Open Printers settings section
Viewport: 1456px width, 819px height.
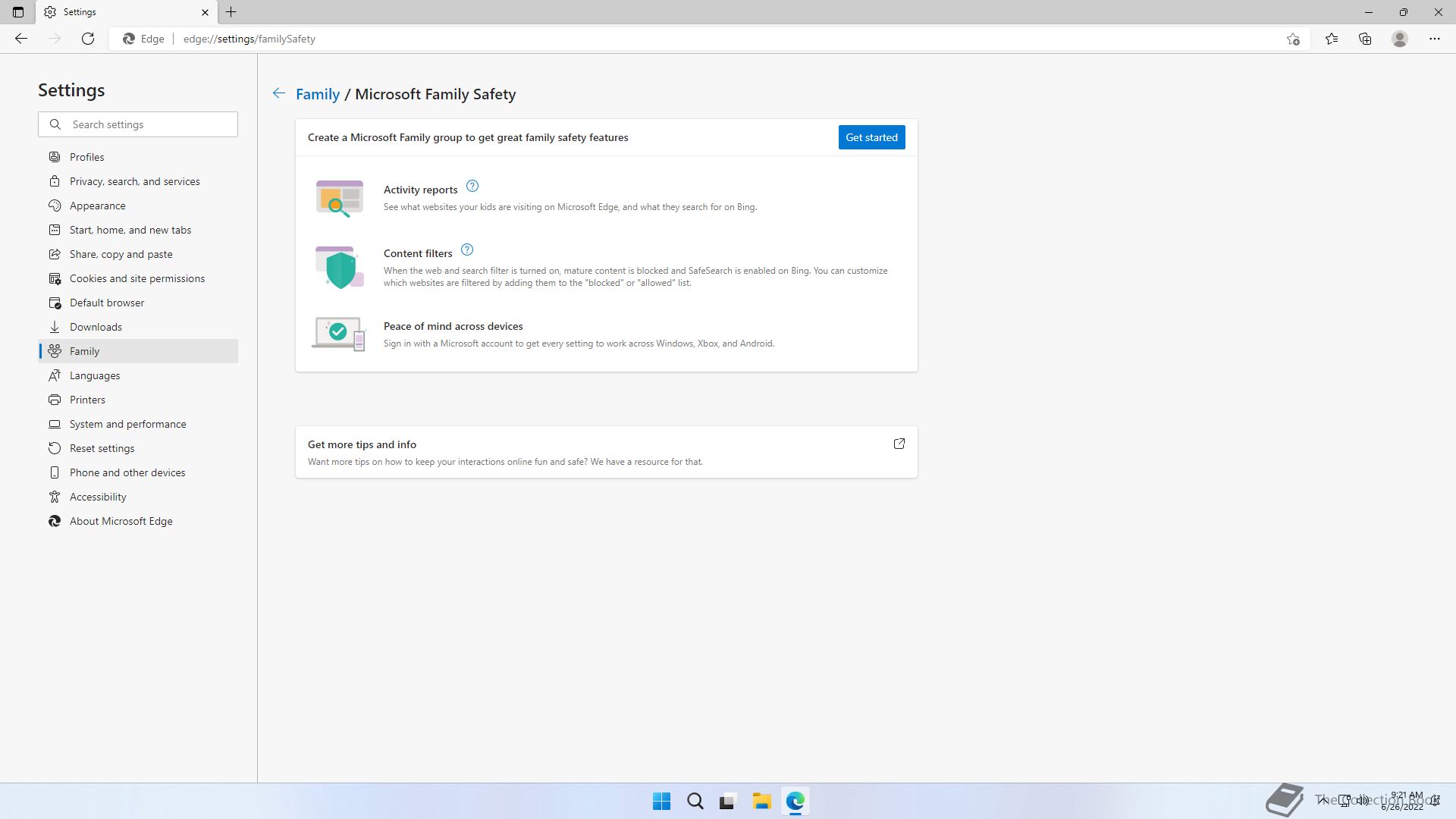(138, 400)
